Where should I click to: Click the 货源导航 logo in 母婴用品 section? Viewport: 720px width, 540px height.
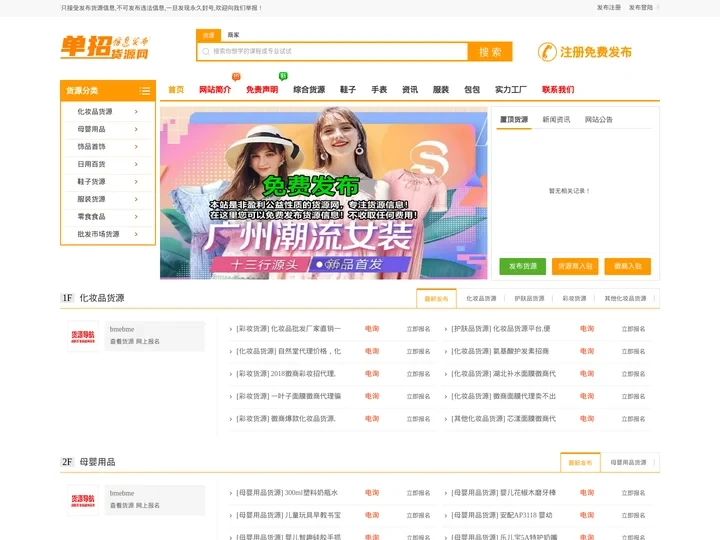(x=83, y=501)
